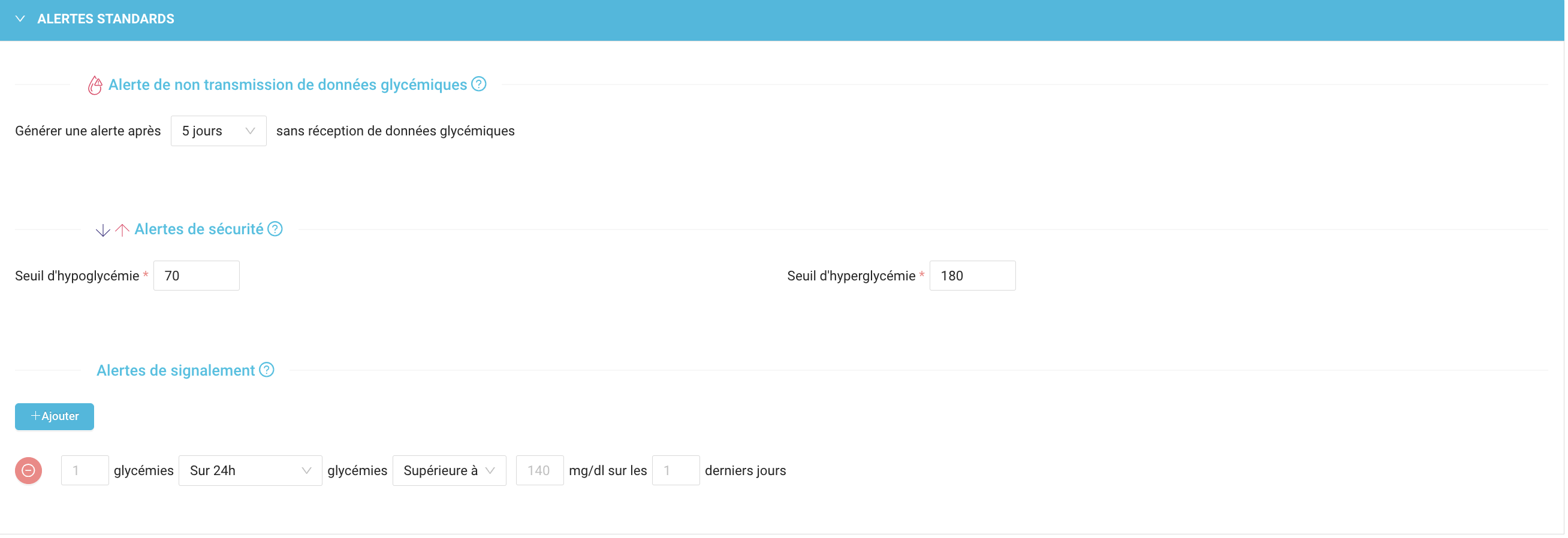Focus the 140 mg/dl threshold field

tap(541, 471)
